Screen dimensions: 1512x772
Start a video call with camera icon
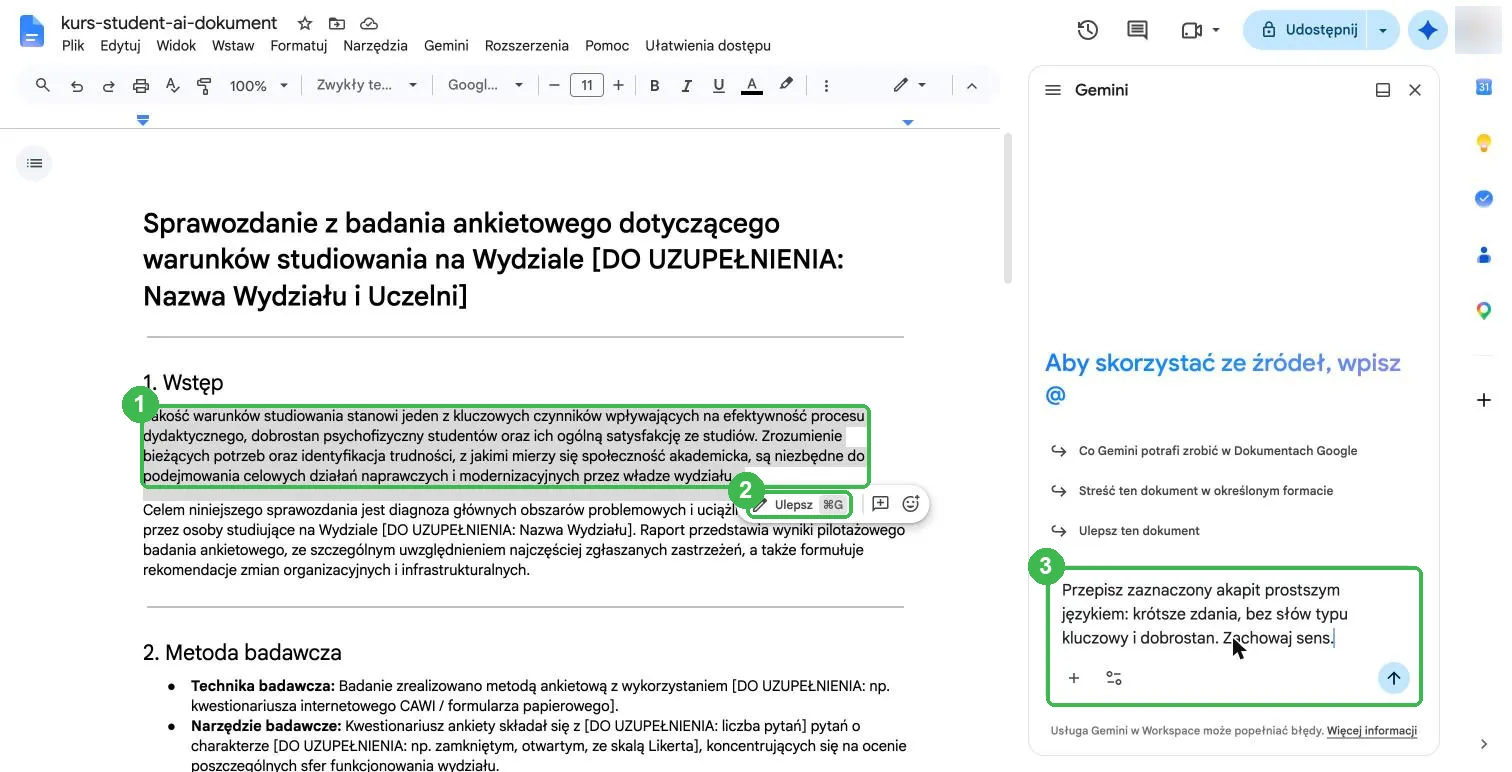1200,30
